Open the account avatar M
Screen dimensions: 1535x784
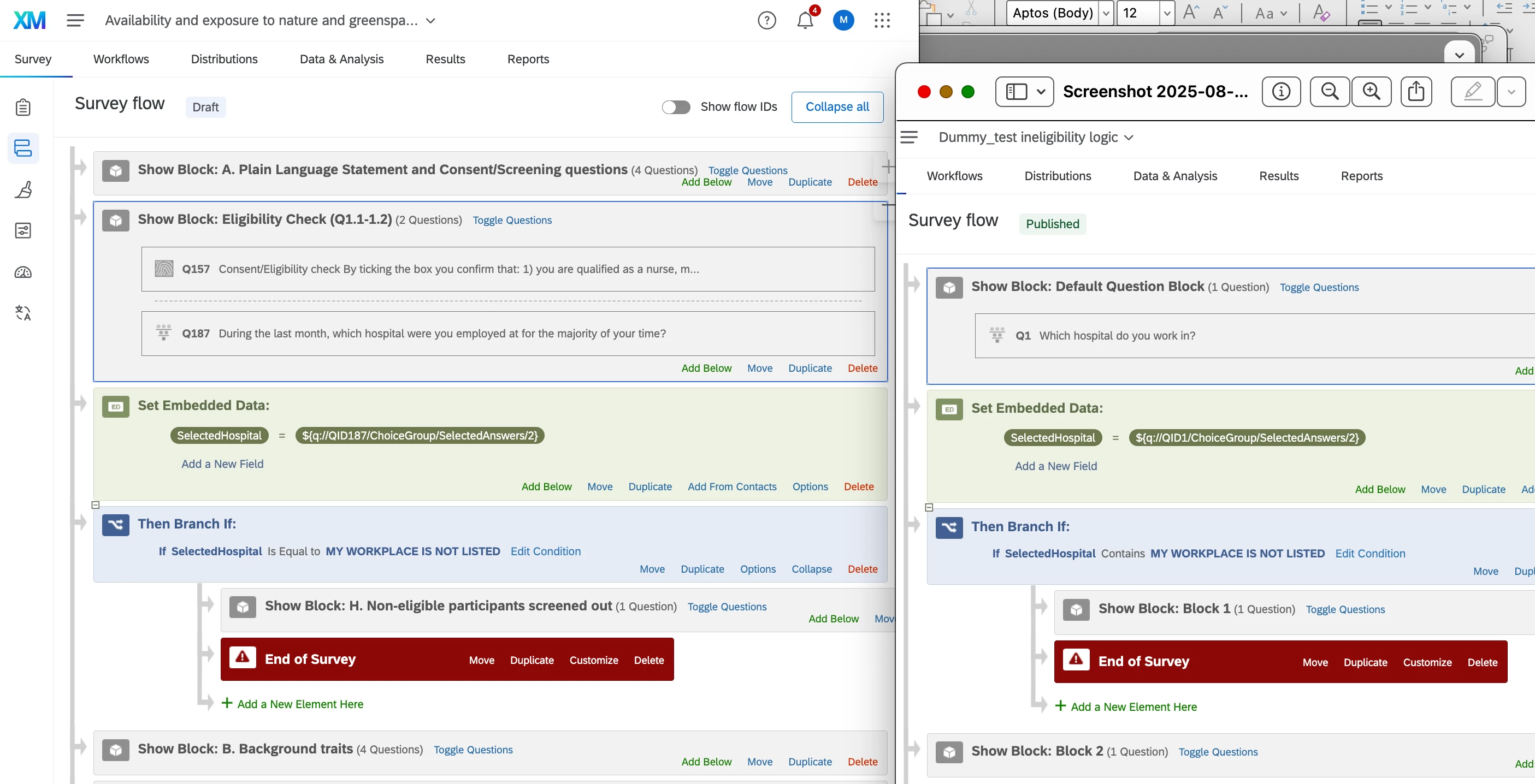(x=843, y=20)
